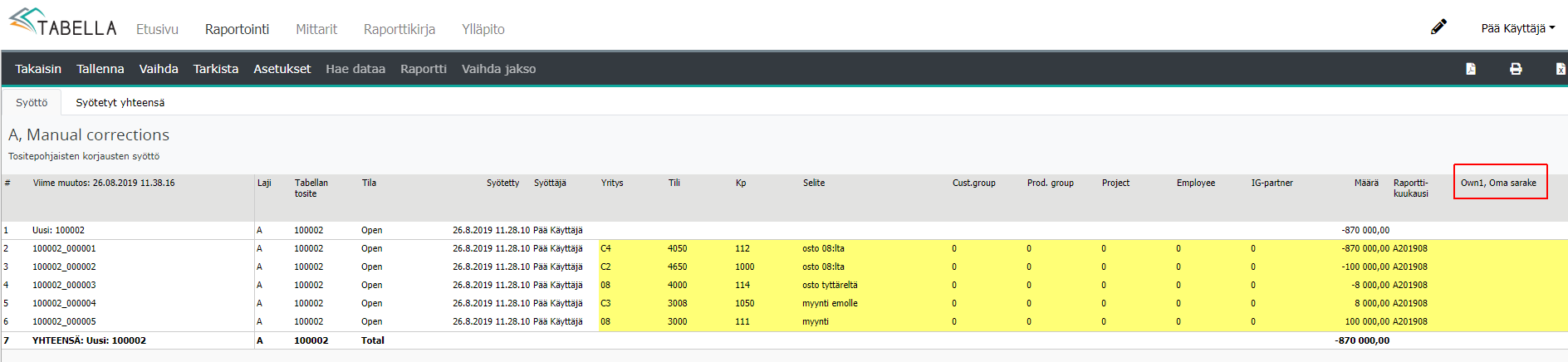
Task: Open the Mittarit menu
Action: pyautogui.click(x=316, y=29)
